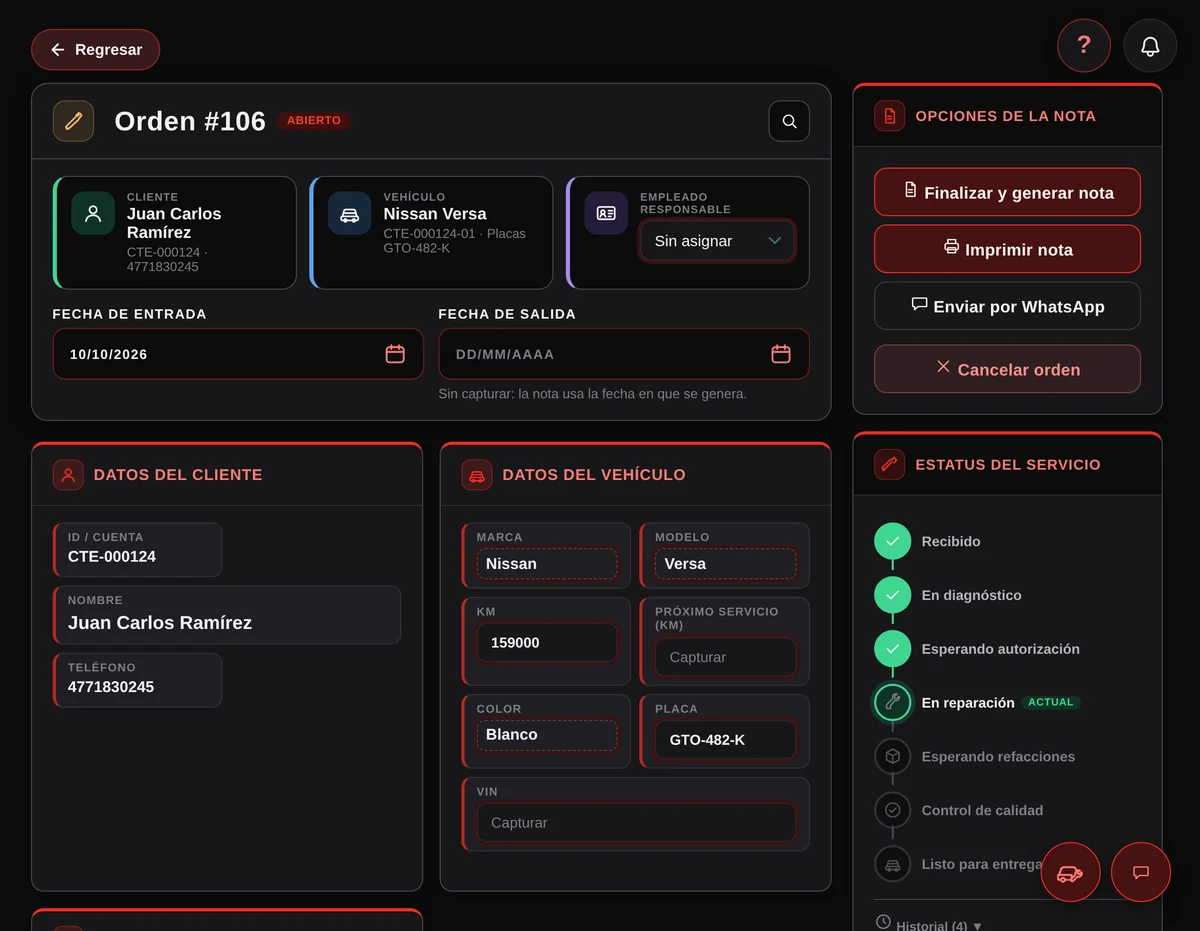Click the Orden #106 heading
This screenshot has width=1200, height=931.
click(x=190, y=121)
